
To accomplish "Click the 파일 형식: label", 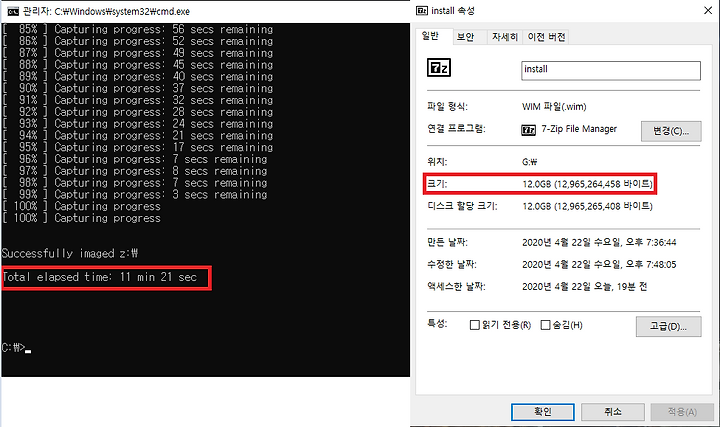I will pyautogui.click(x=447, y=107).
